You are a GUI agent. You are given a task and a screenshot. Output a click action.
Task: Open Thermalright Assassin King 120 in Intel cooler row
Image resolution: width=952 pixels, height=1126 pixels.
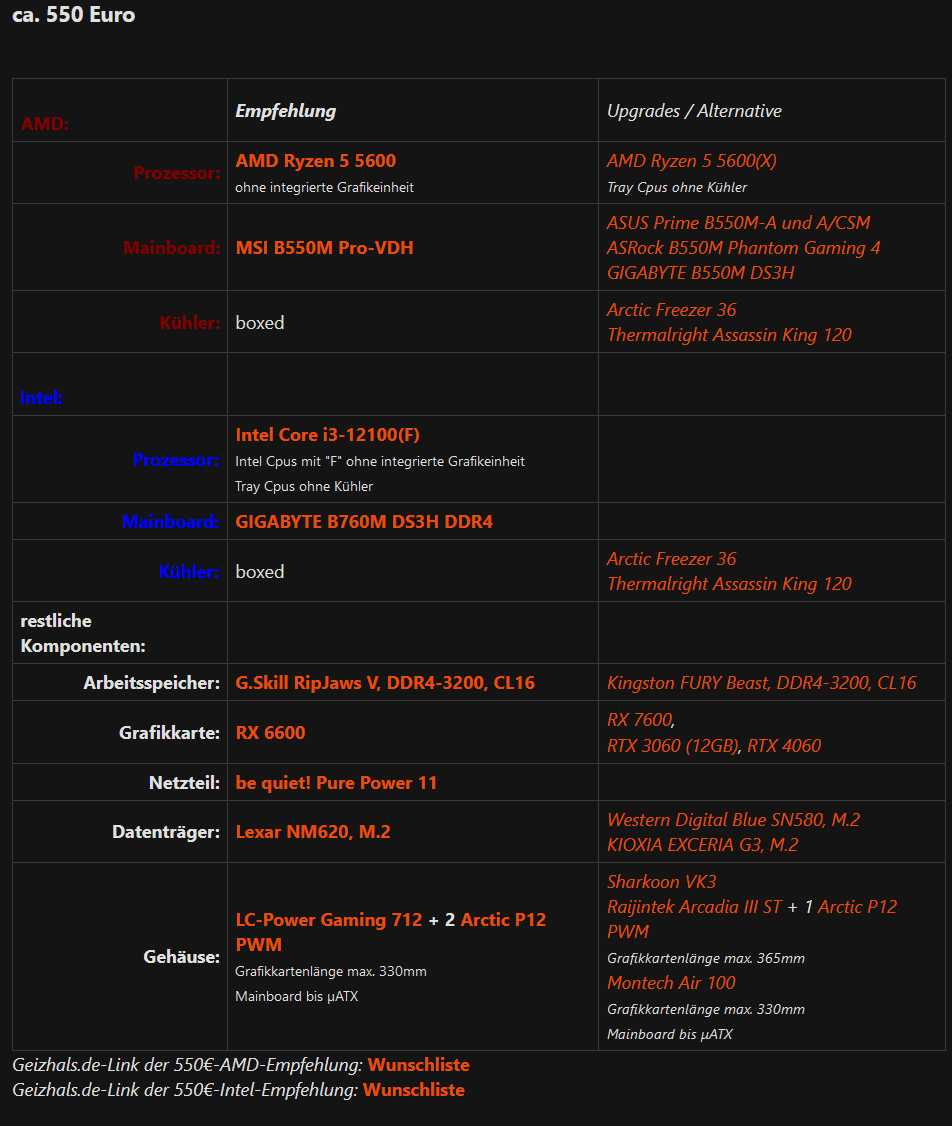pos(729,584)
